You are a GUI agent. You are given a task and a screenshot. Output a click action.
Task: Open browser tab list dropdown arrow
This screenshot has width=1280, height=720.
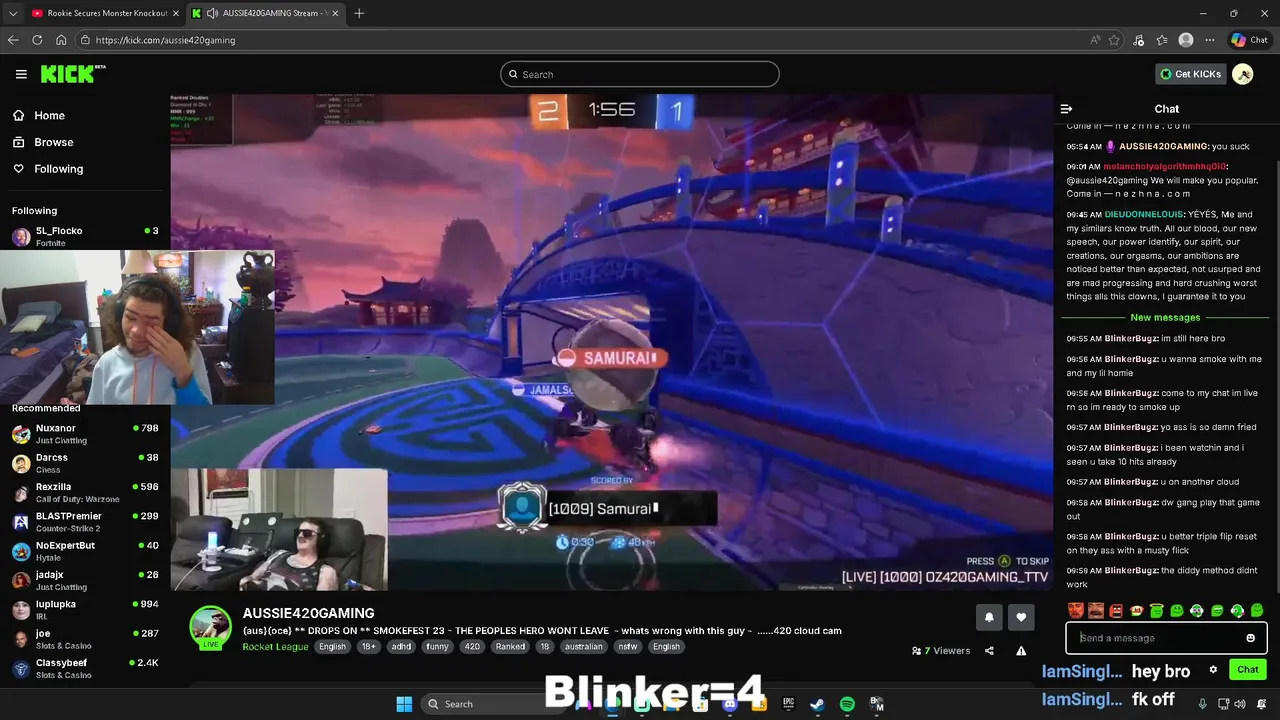click(x=13, y=13)
